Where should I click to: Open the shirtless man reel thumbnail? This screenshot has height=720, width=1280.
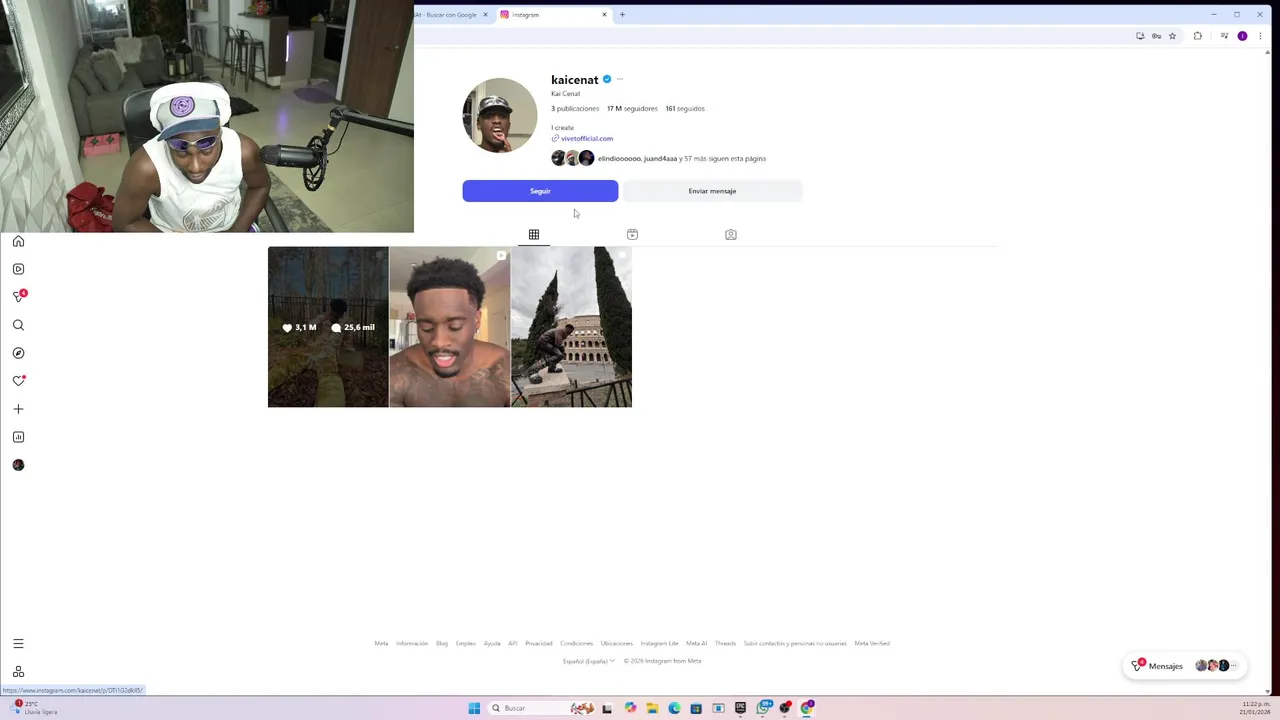click(449, 327)
